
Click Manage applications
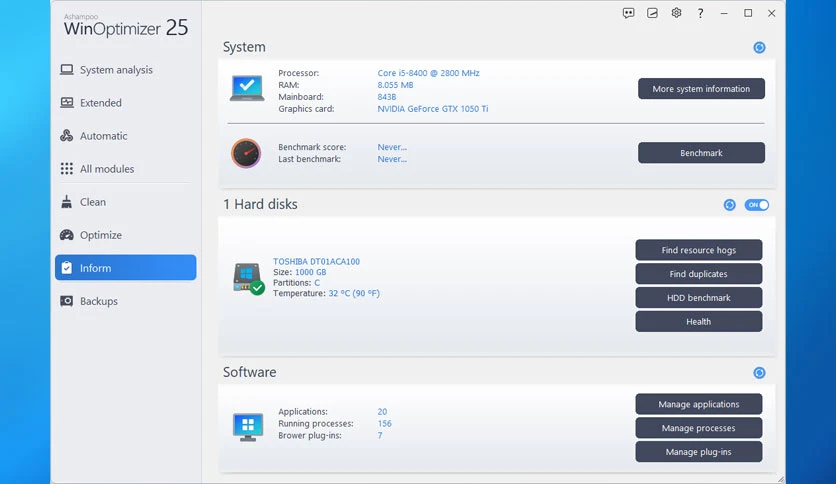tap(698, 404)
